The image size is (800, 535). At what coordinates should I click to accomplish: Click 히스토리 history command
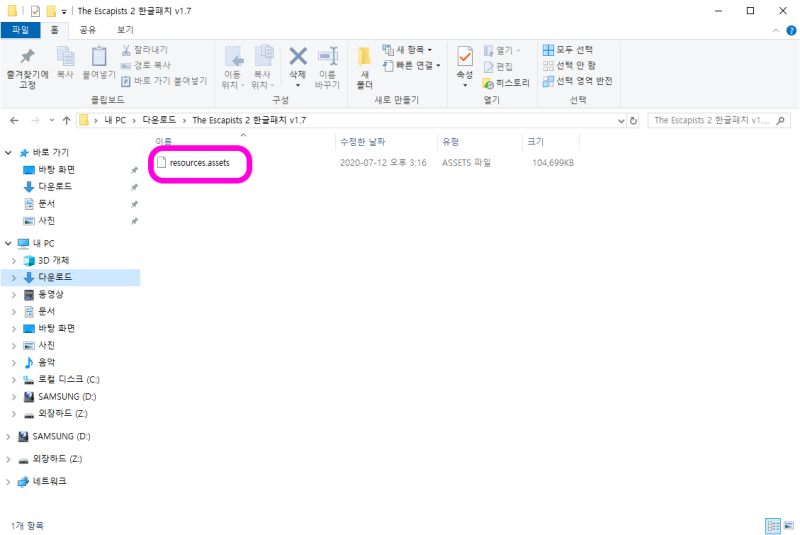pyautogui.click(x=506, y=83)
